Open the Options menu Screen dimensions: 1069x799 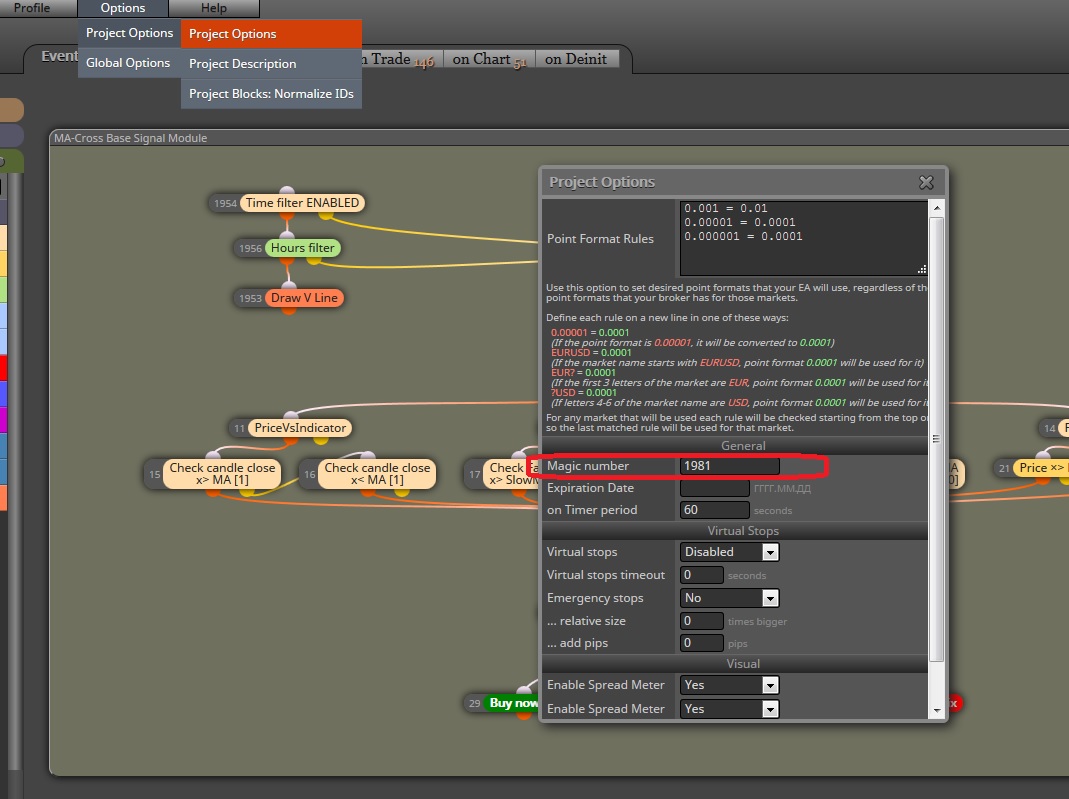pos(123,8)
